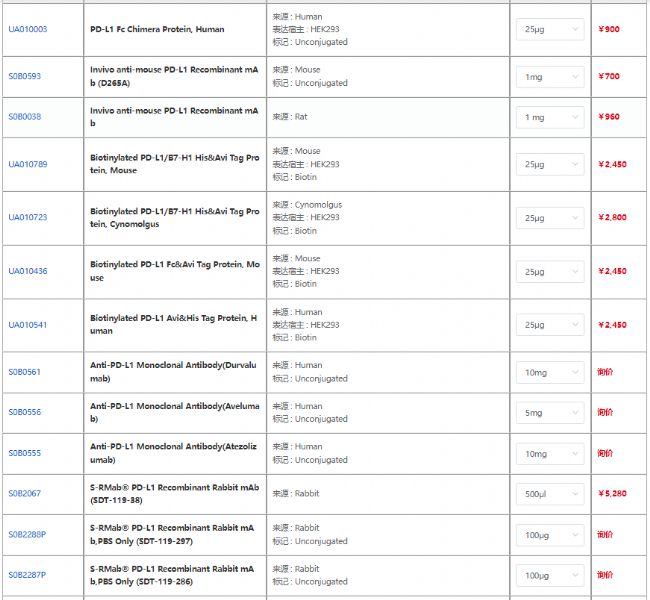
Task: Open the S0B0555 catalog link
Action: [25, 454]
